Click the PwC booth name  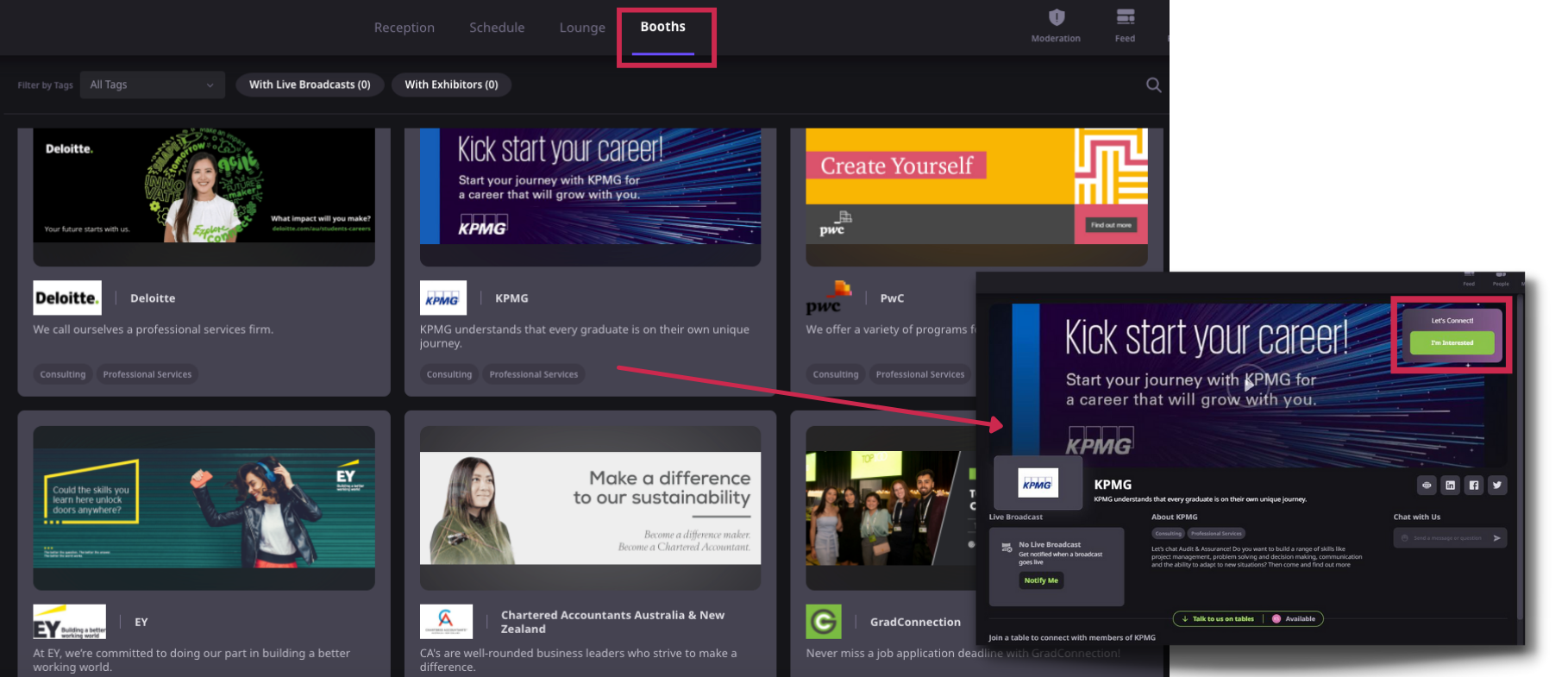click(892, 298)
